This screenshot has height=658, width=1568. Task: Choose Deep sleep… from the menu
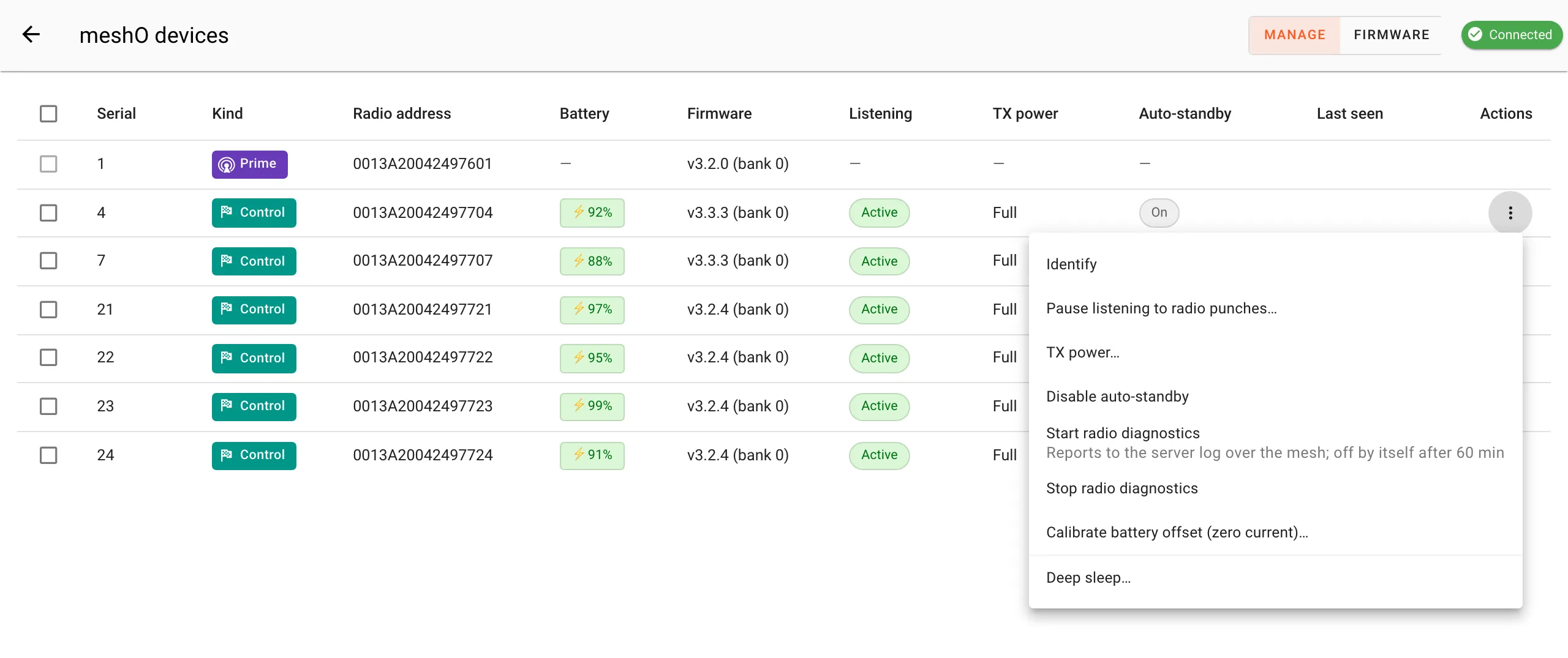1275,578
